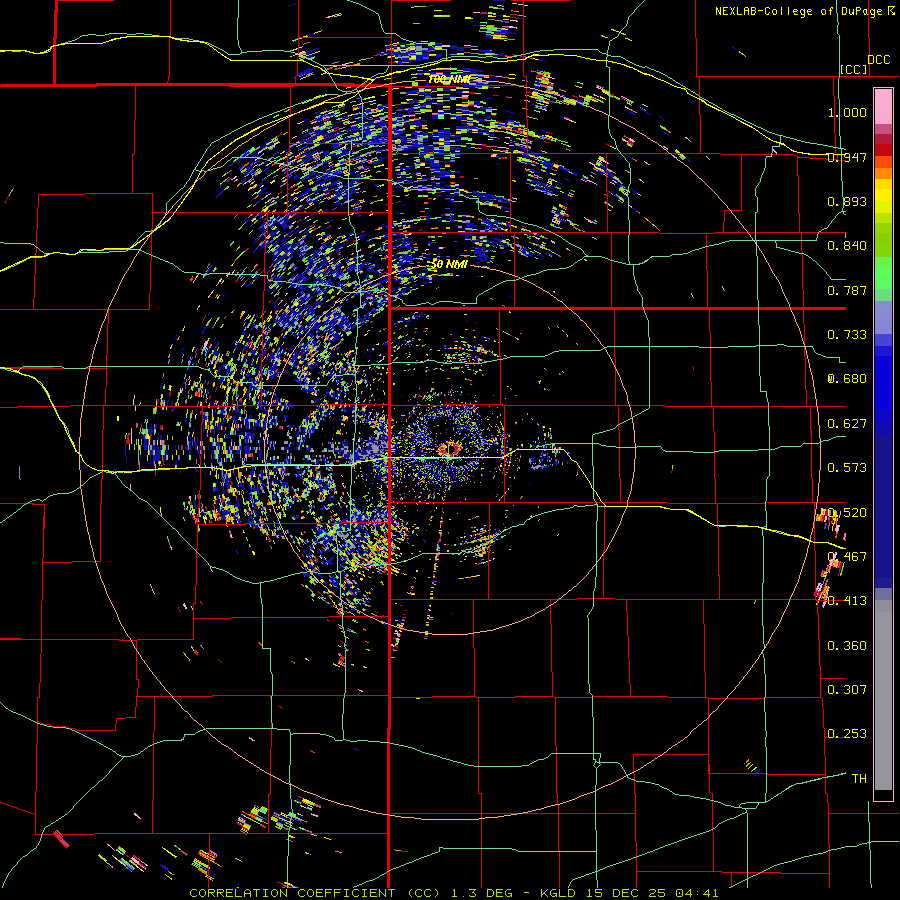
Task: Click the DCC label above the color scale
Action: pos(879,60)
